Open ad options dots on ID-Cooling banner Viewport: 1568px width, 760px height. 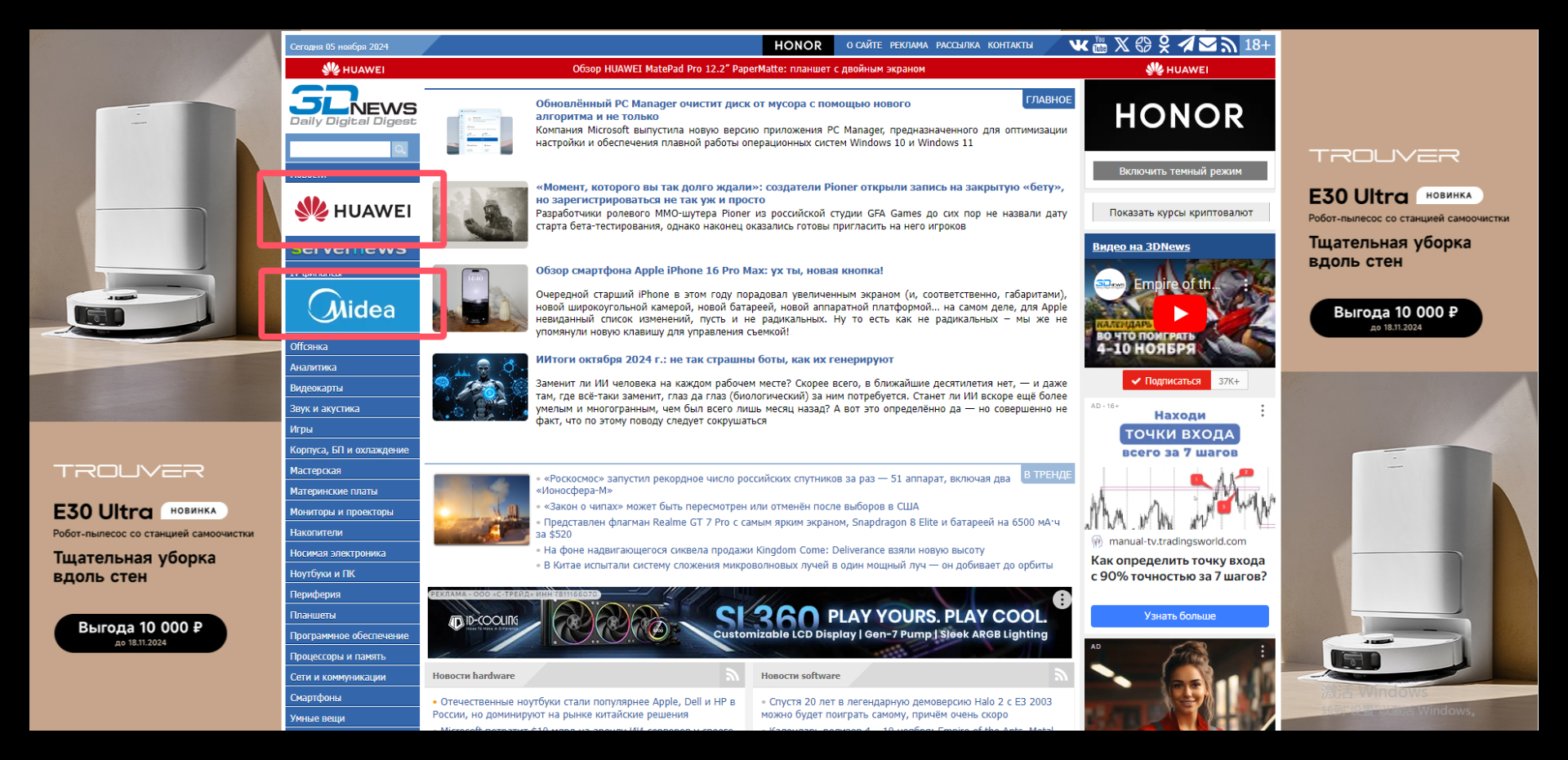[x=1062, y=600]
